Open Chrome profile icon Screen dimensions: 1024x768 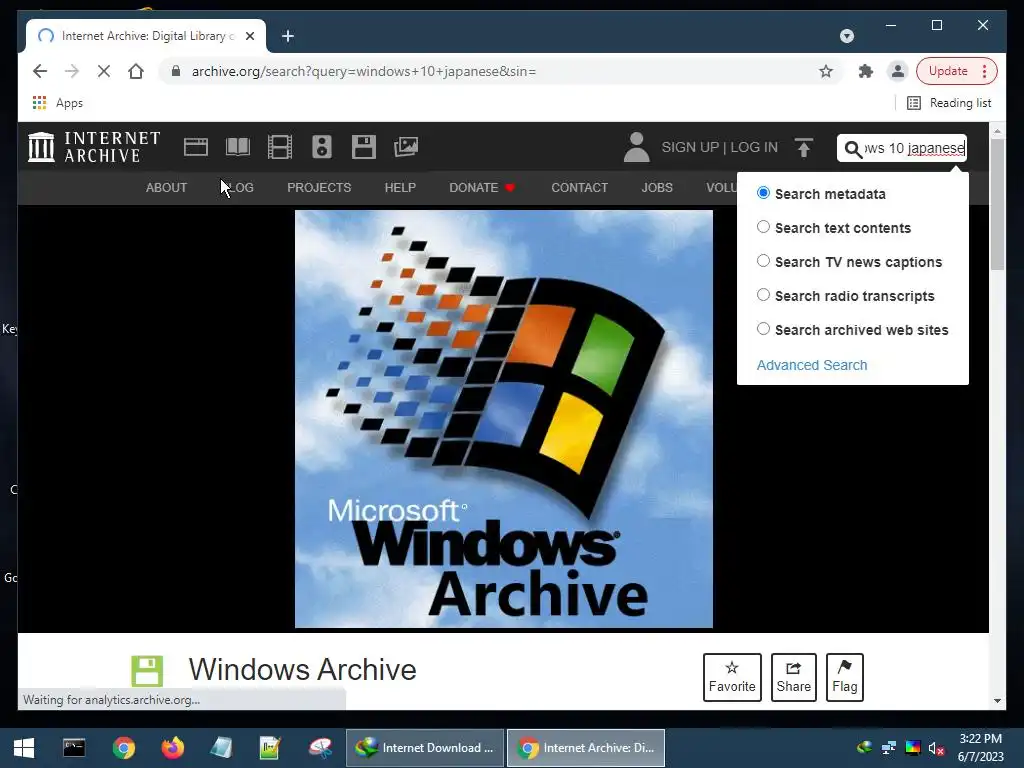coord(898,71)
